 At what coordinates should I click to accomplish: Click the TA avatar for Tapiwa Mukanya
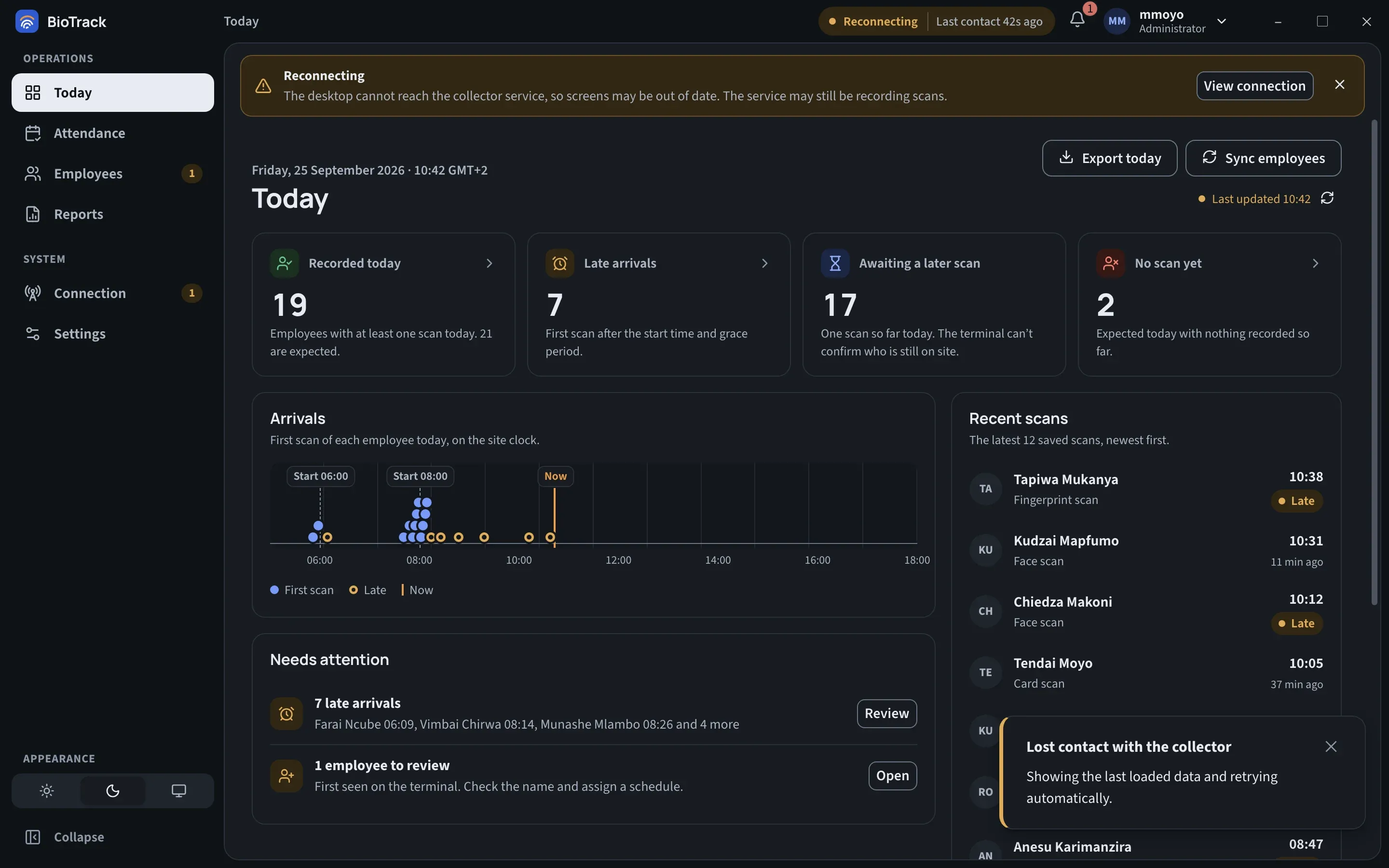[x=985, y=488]
